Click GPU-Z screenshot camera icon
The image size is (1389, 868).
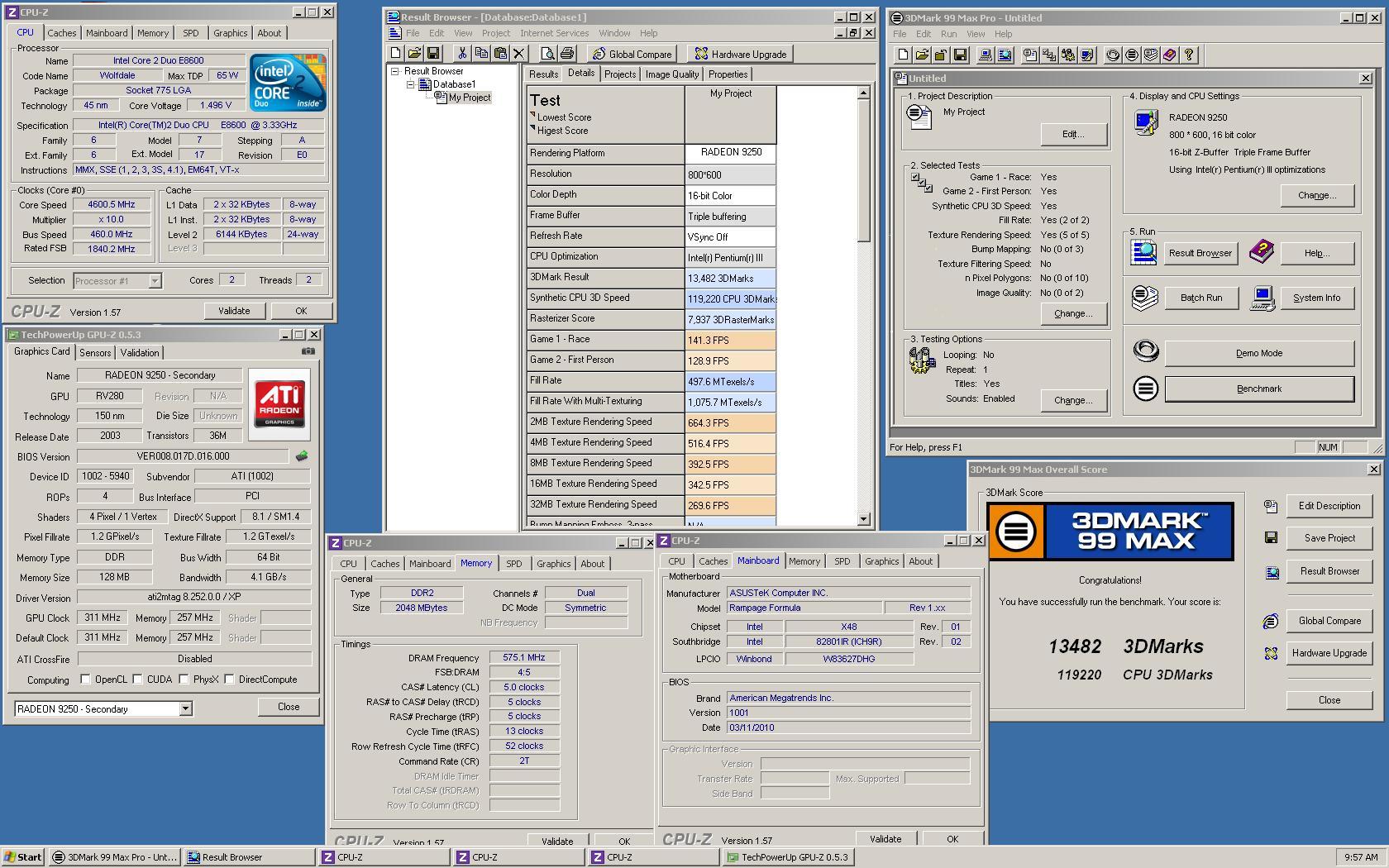pyautogui.click(x=308, y=351)
